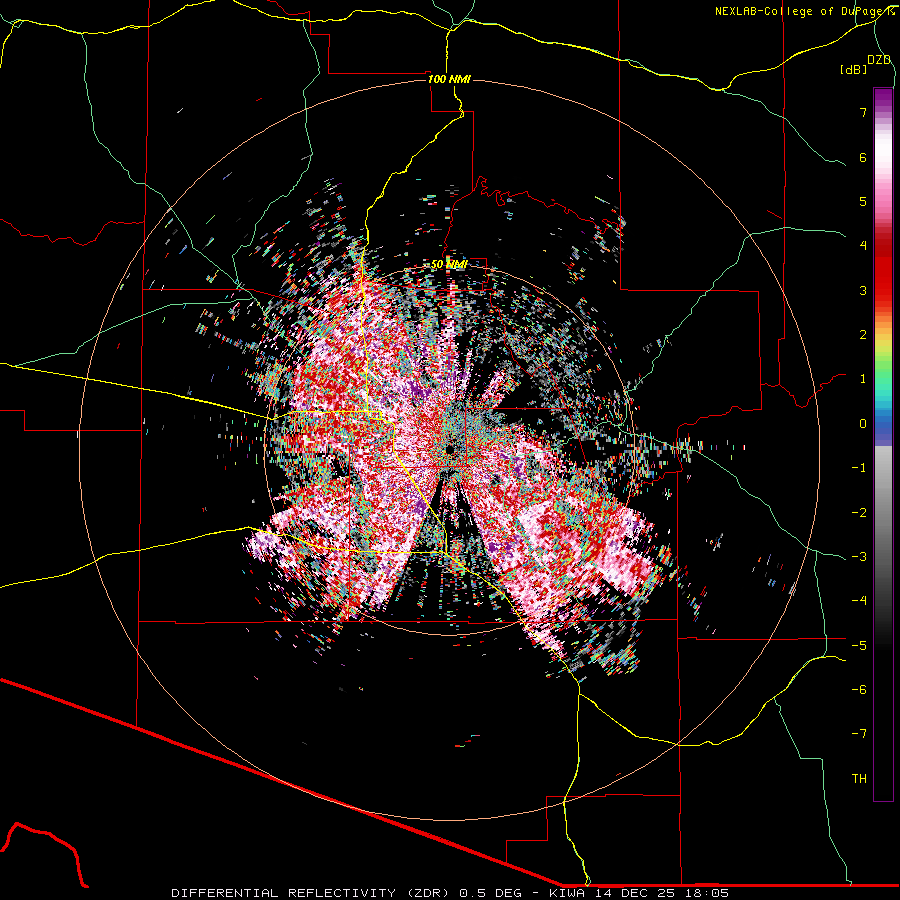Viewport: 900px width, 900px height.
Task: Click the positive 7 value on the dB scale
Action: pos(863,112)
